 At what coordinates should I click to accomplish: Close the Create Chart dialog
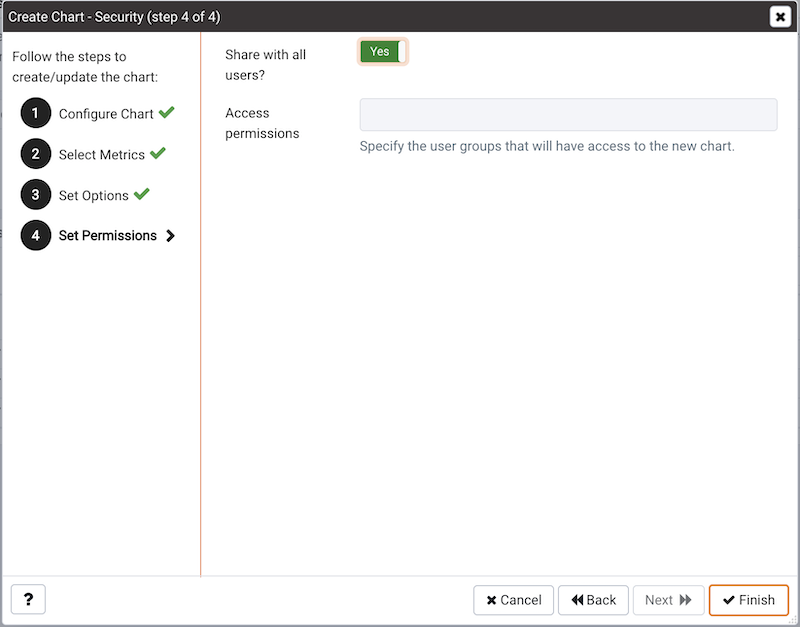pyautogui.click(x=780, y=17)
